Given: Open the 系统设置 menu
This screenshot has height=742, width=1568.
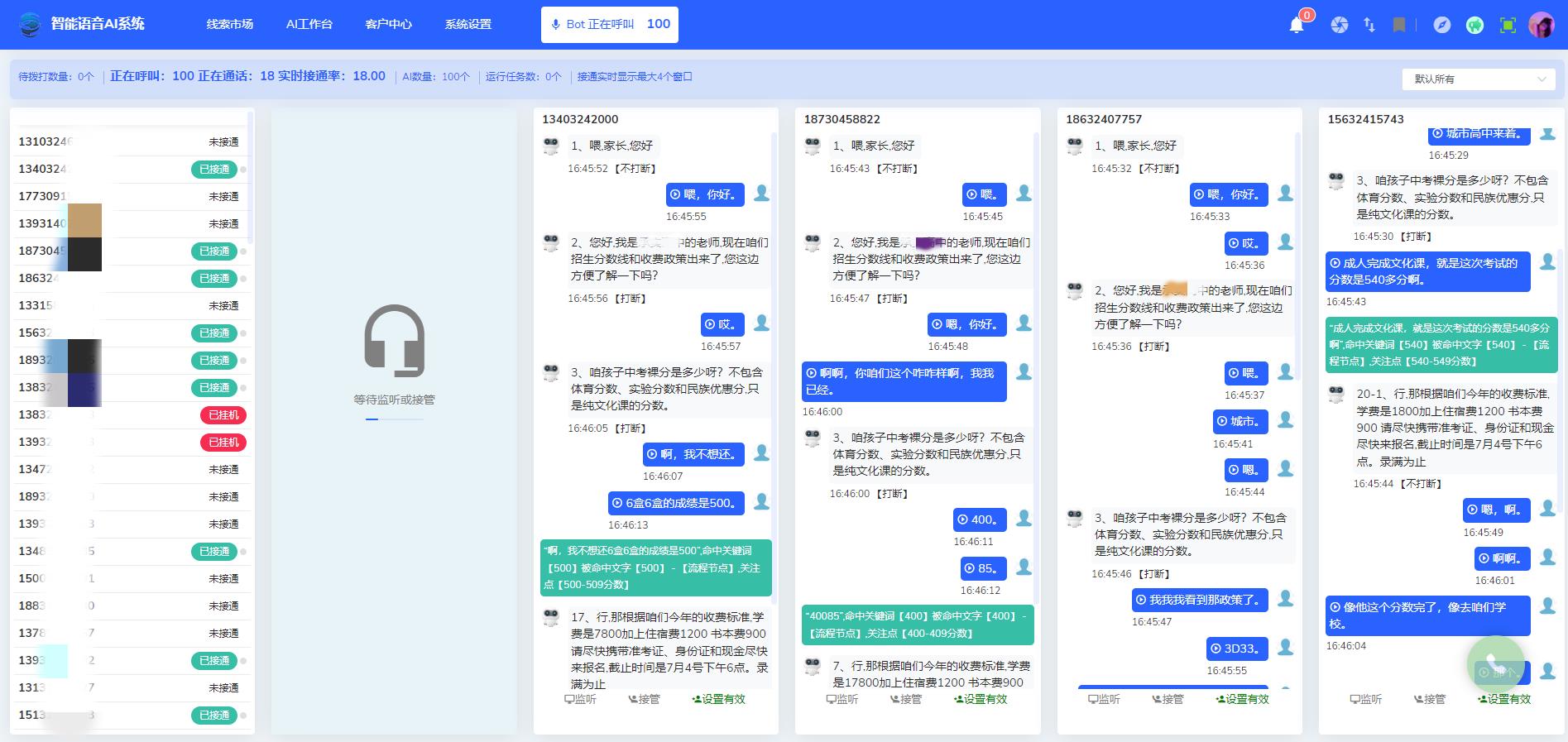Looking at the screenshot, I should (468, 24).
